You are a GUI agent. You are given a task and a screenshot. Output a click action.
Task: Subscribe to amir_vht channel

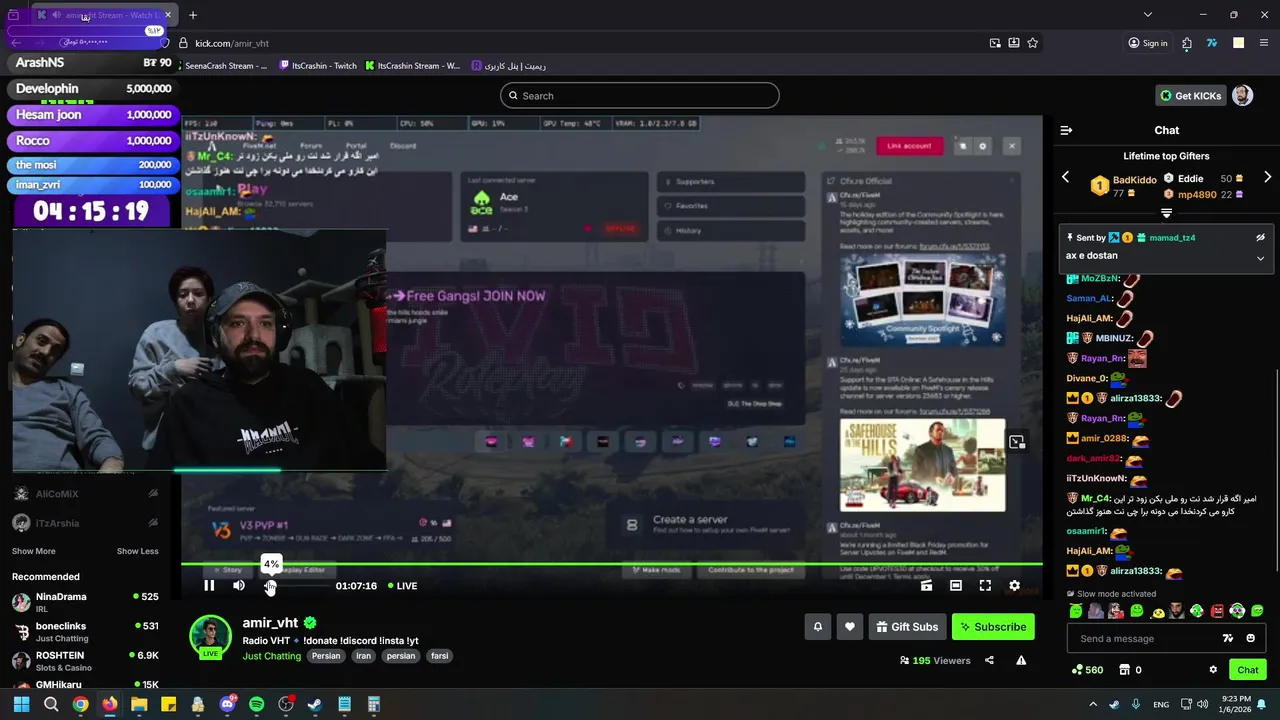pyautogui.click(x=993, y=627)
